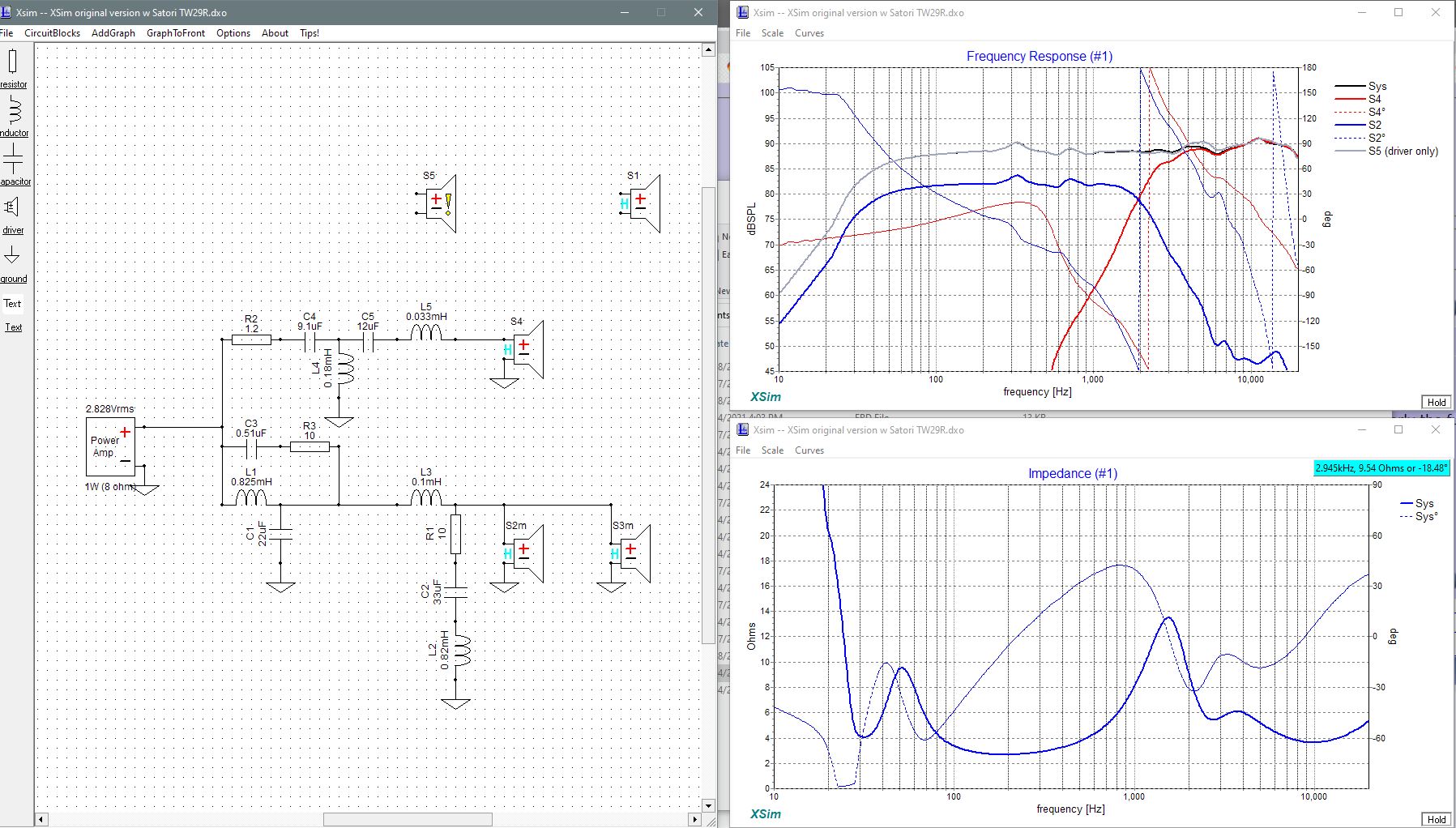Pick the underlined Text tool in the palette
This screenshot has width=1456, height=828.
point(14,327)
